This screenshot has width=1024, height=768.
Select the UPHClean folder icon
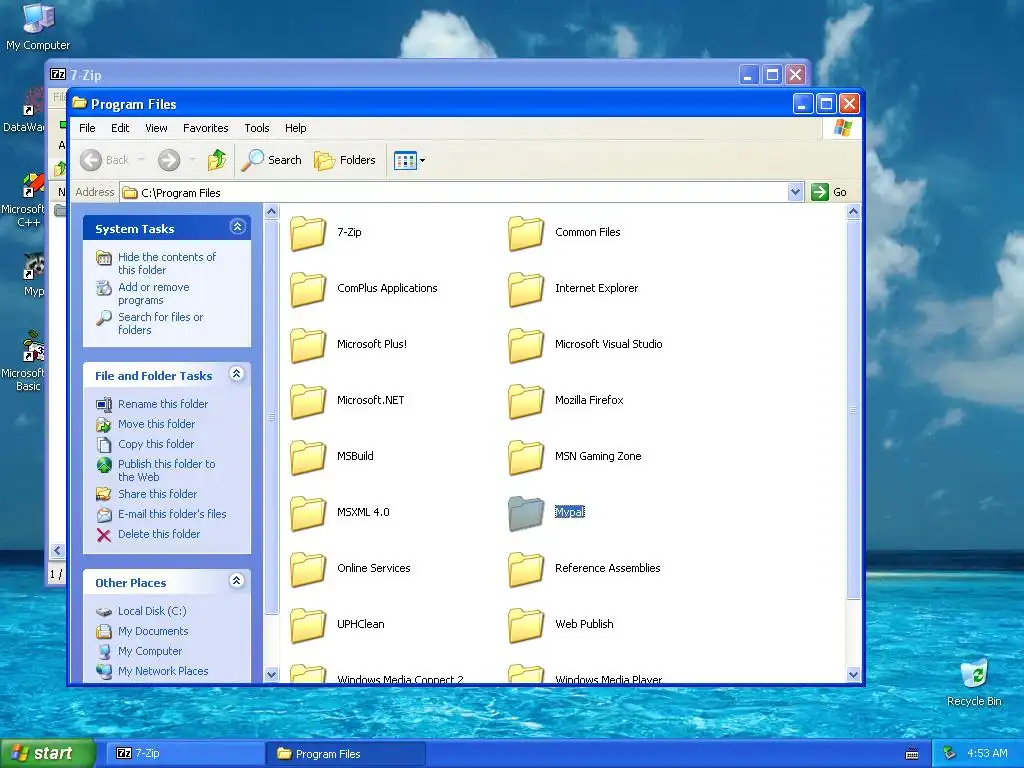[x=308, y=625]
